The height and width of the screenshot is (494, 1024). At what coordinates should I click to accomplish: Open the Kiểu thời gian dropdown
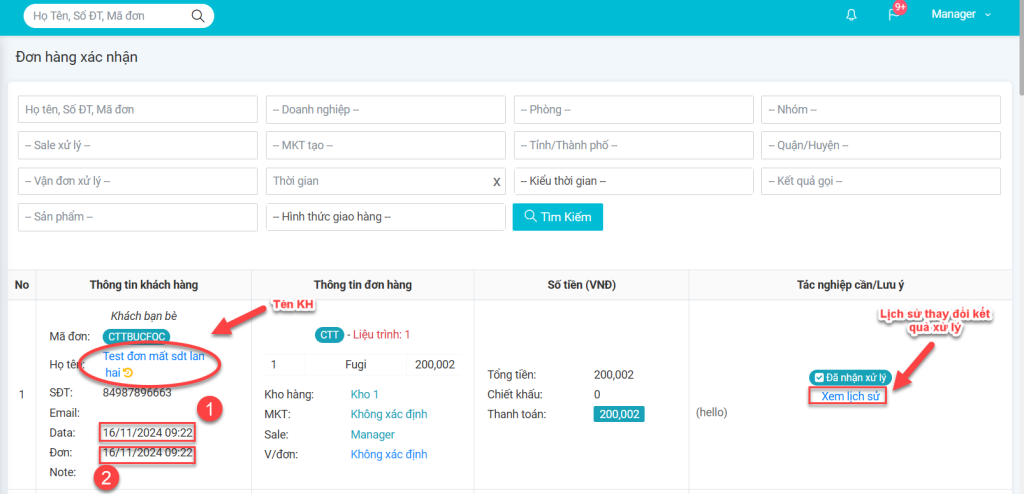(x=633, y=181)
